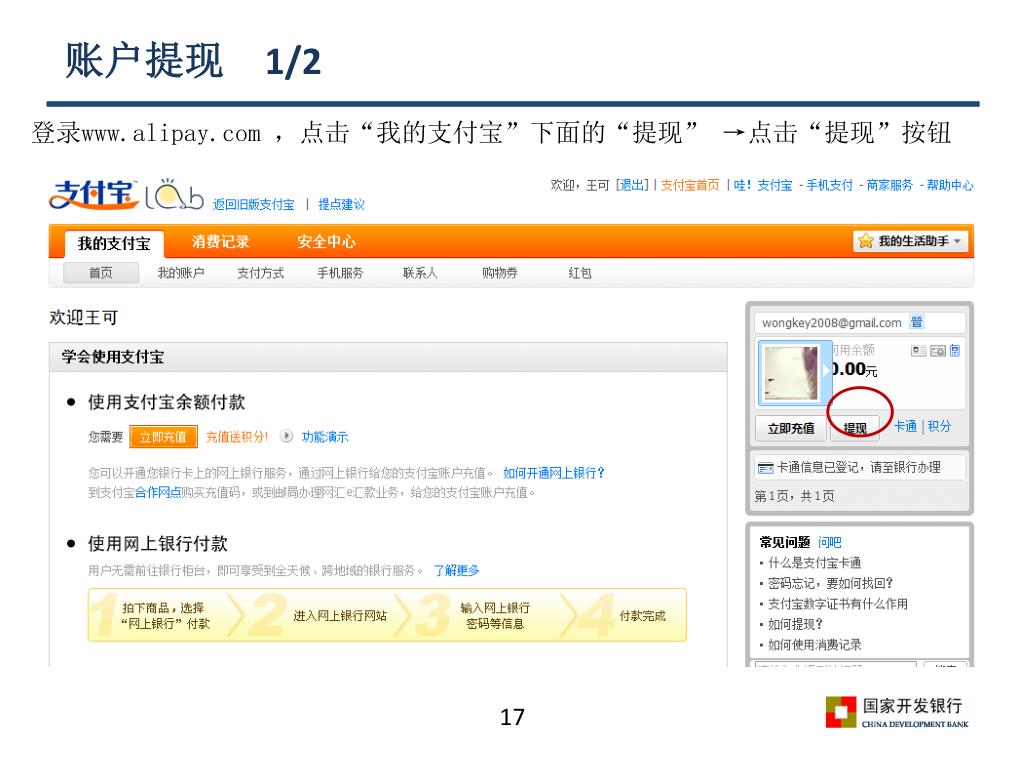Switch to the 我的支付宝 tab
This screenshot has width=1024, height=768.
point(114,244)
